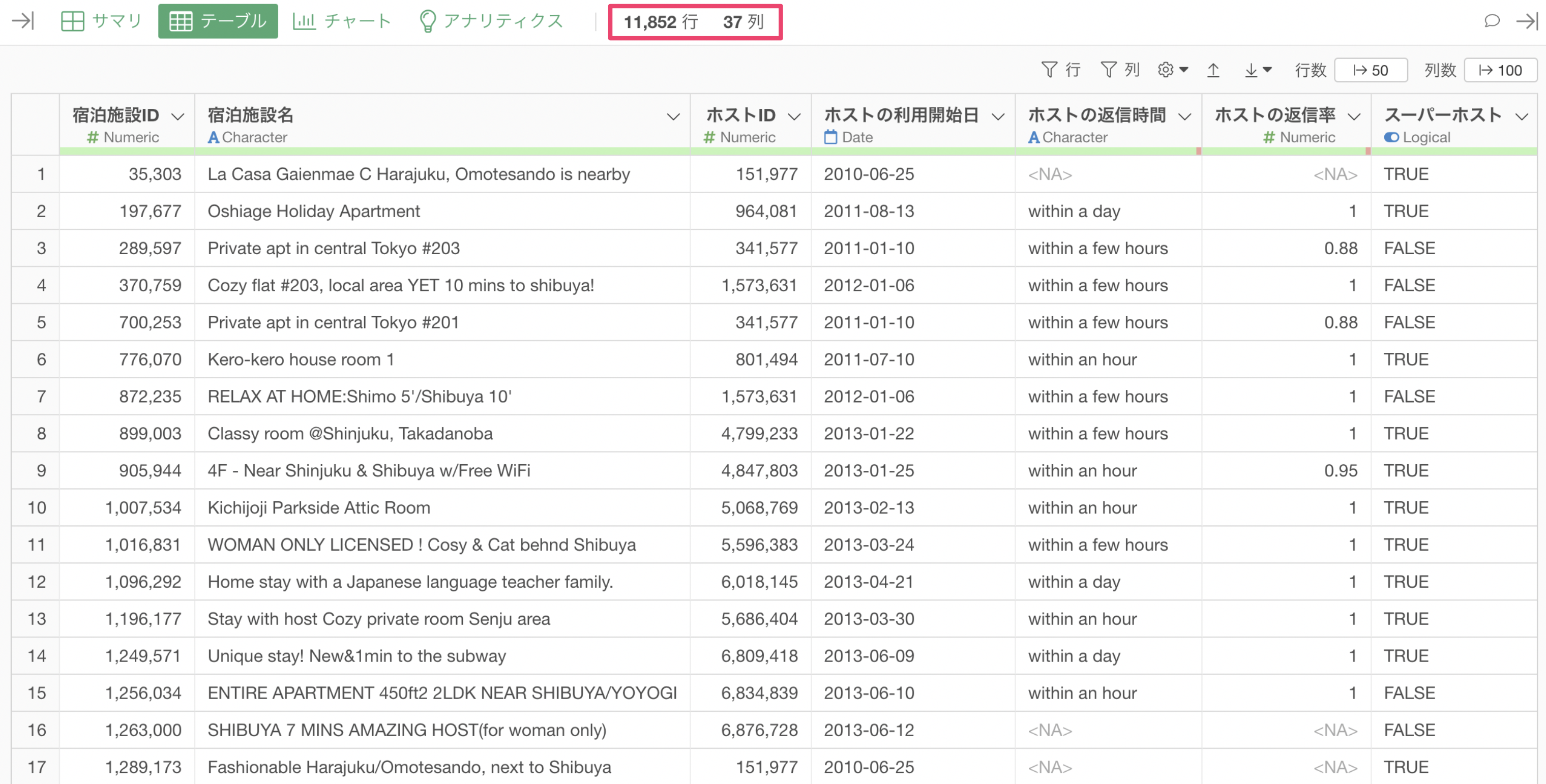Select row number 15
This screenshot has height=784, width=1546.
tap(36, 693)
